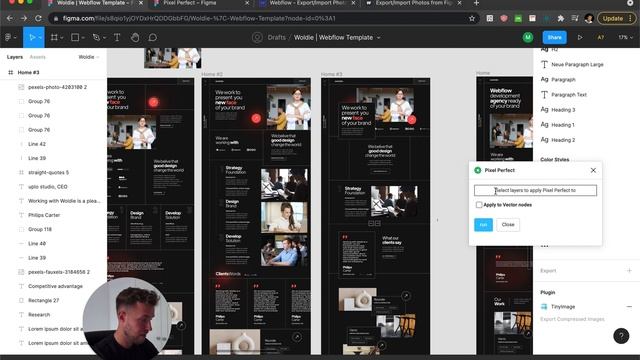This screenshot has width=640, height=360.
Task: Select the Research text layer
Action: pyautogui.click(x=39, y=315)
